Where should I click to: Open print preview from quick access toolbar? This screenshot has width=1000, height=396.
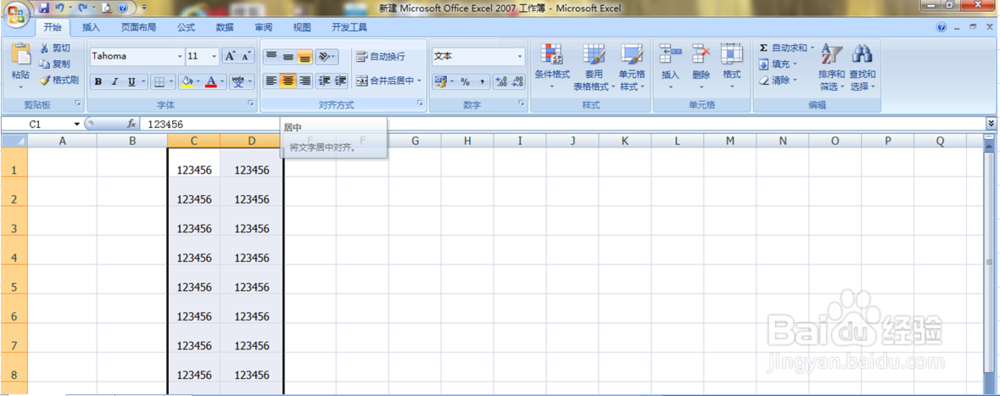pos(106,8)
